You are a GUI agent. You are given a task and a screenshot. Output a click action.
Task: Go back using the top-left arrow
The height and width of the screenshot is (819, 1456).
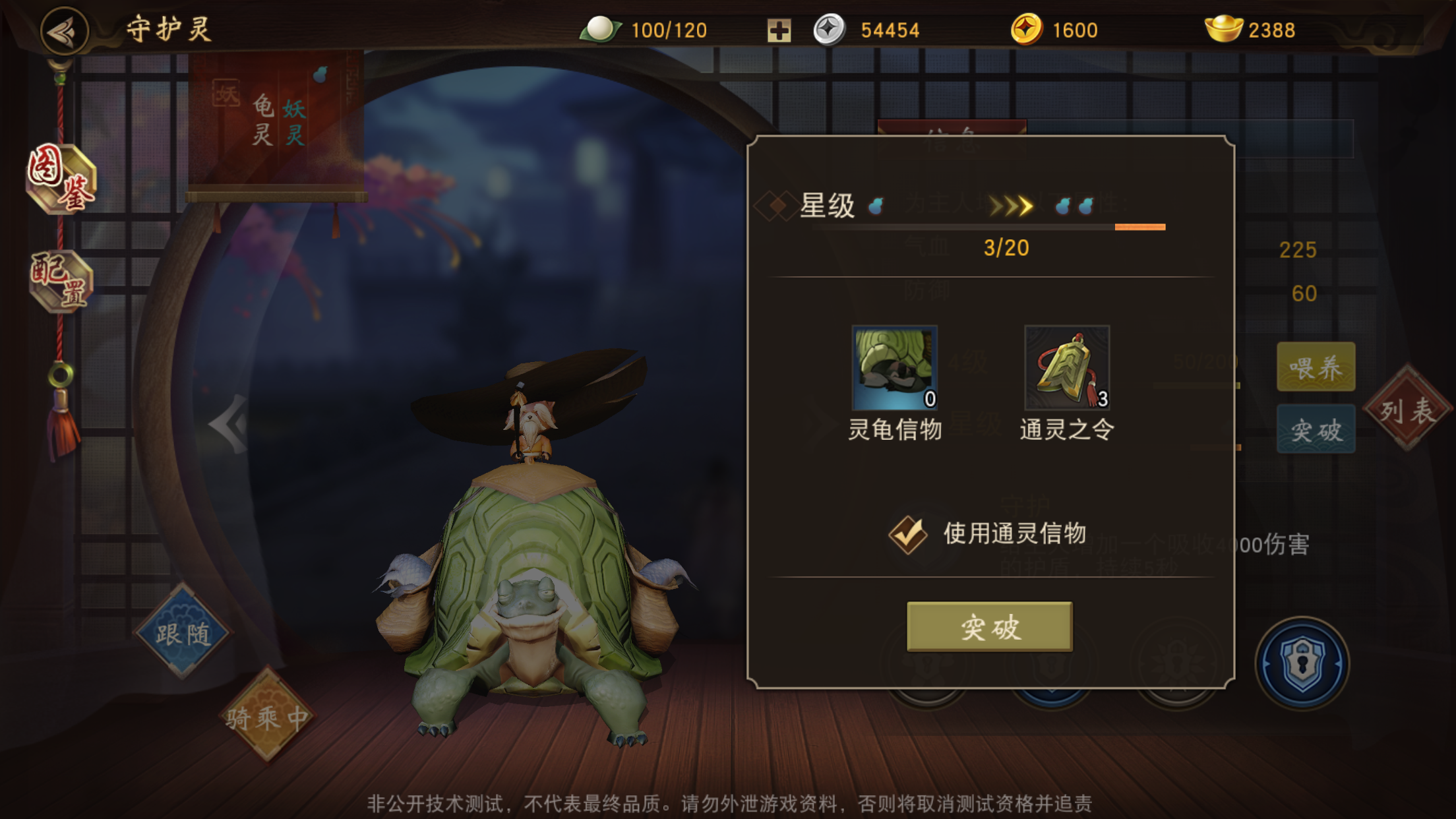64,30
